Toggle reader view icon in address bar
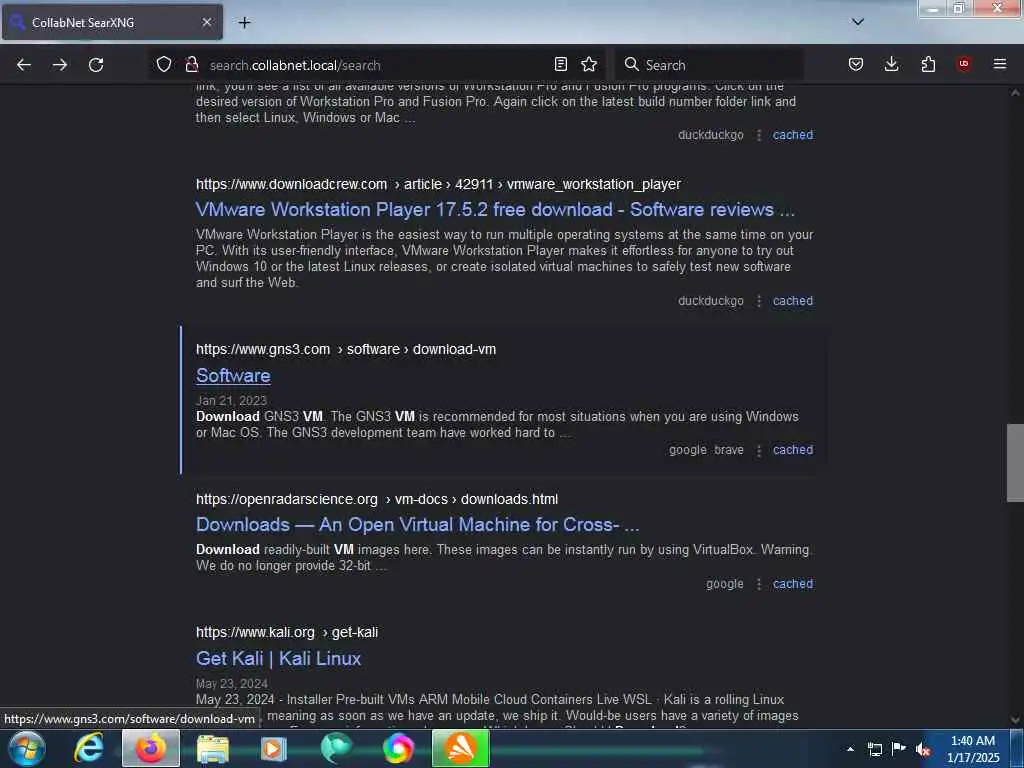The width and height of the screenshot is (1024, 768). point(560,64)
